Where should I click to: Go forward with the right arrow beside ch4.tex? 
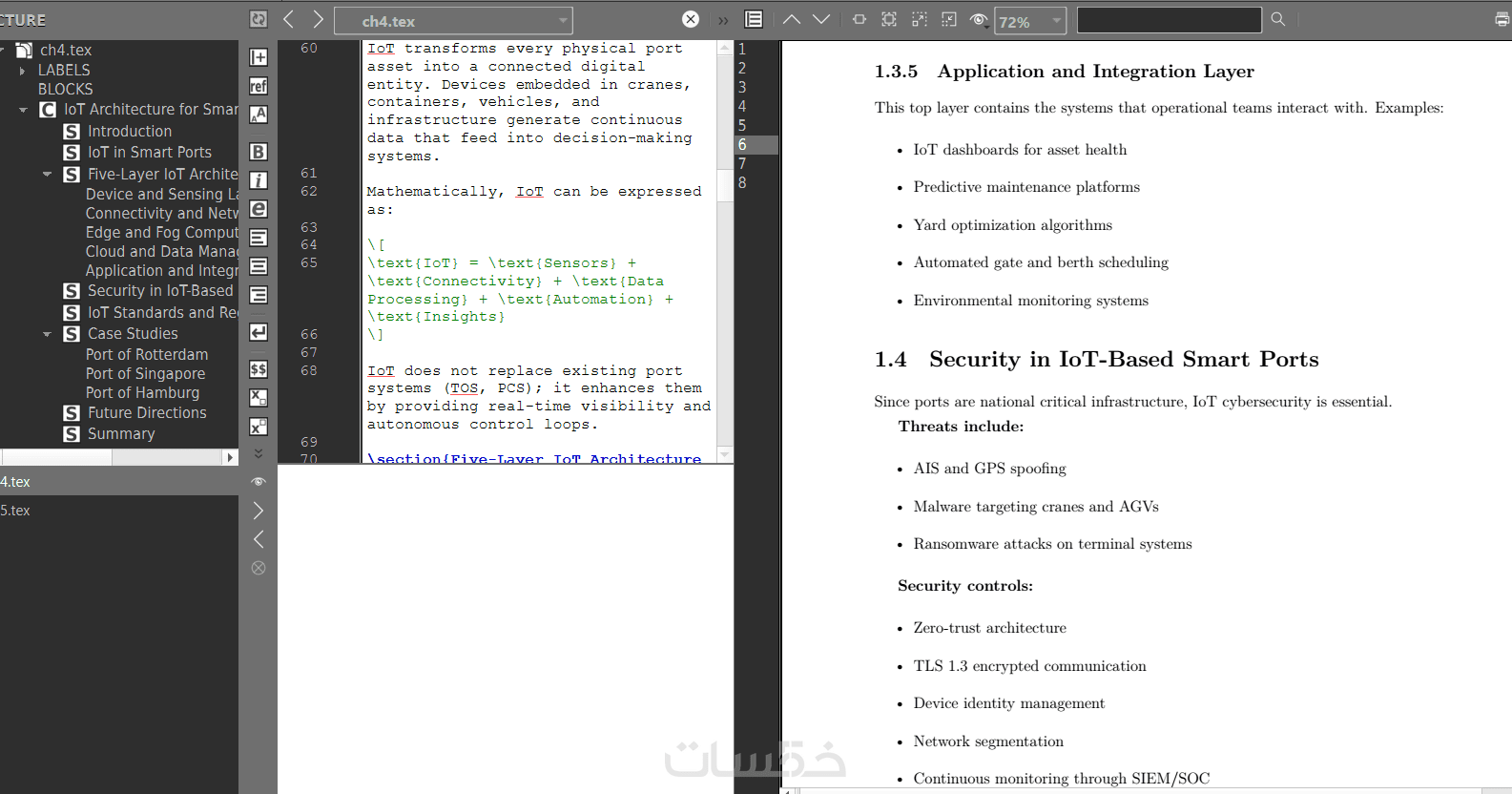319,19
